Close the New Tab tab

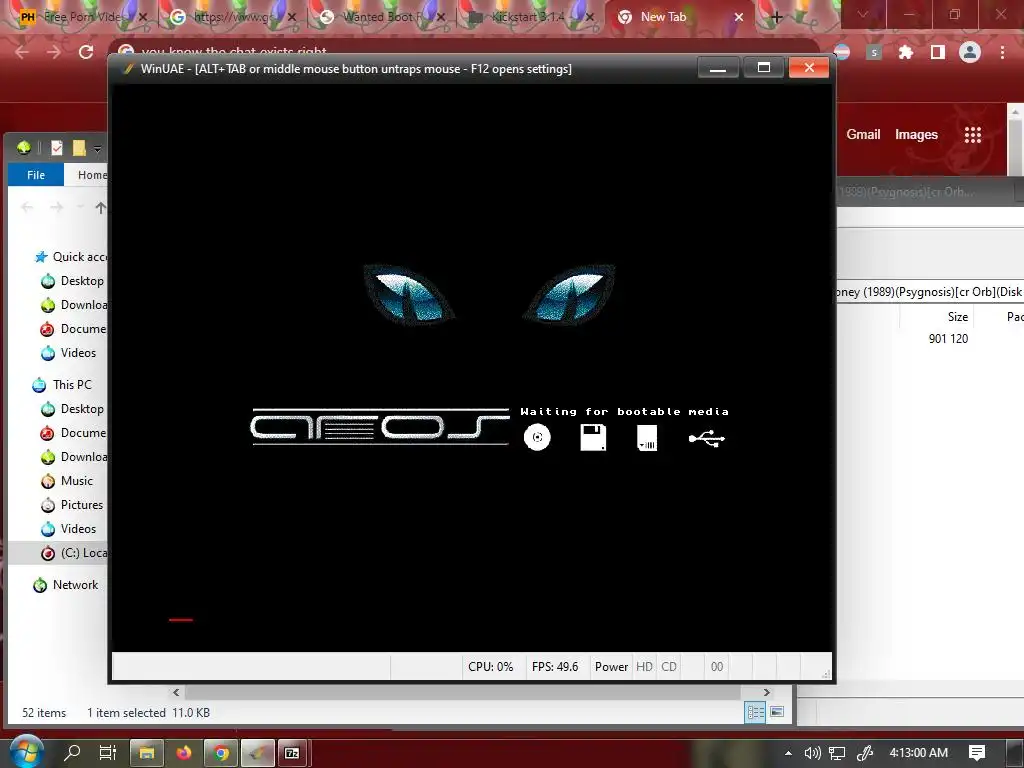point(739,17)
